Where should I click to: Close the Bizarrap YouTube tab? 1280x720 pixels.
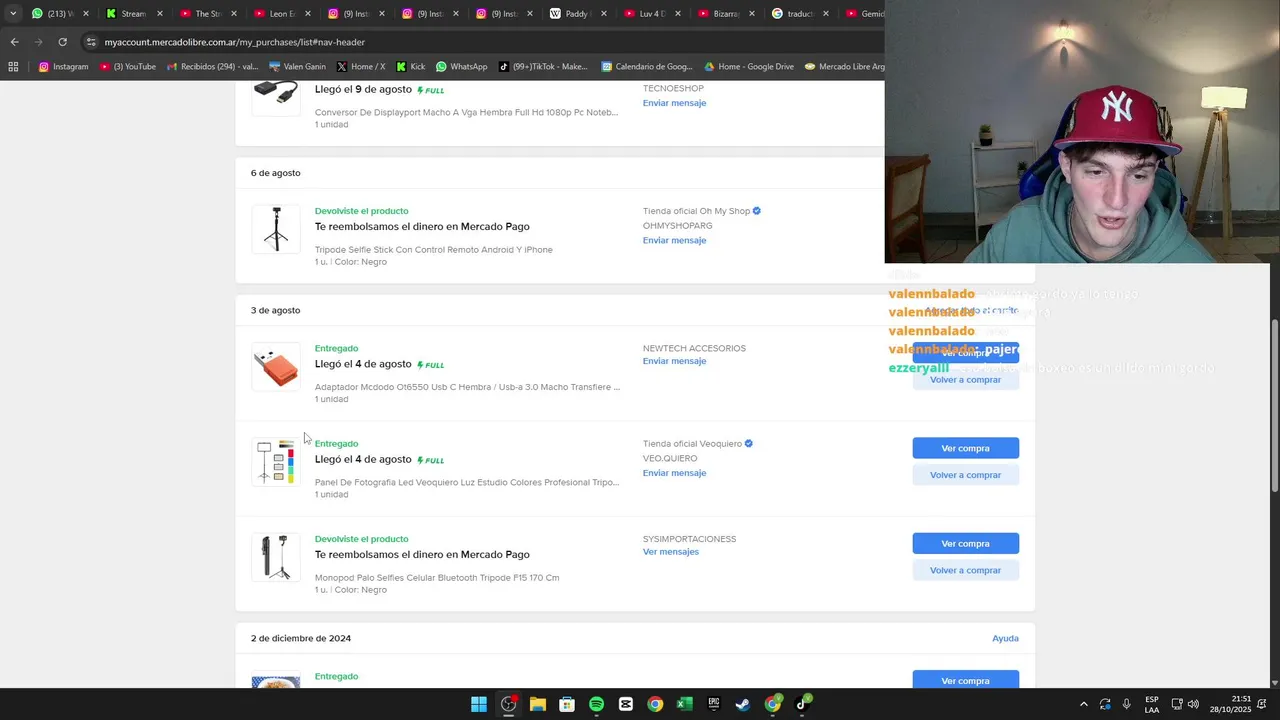tap(752, 14)
